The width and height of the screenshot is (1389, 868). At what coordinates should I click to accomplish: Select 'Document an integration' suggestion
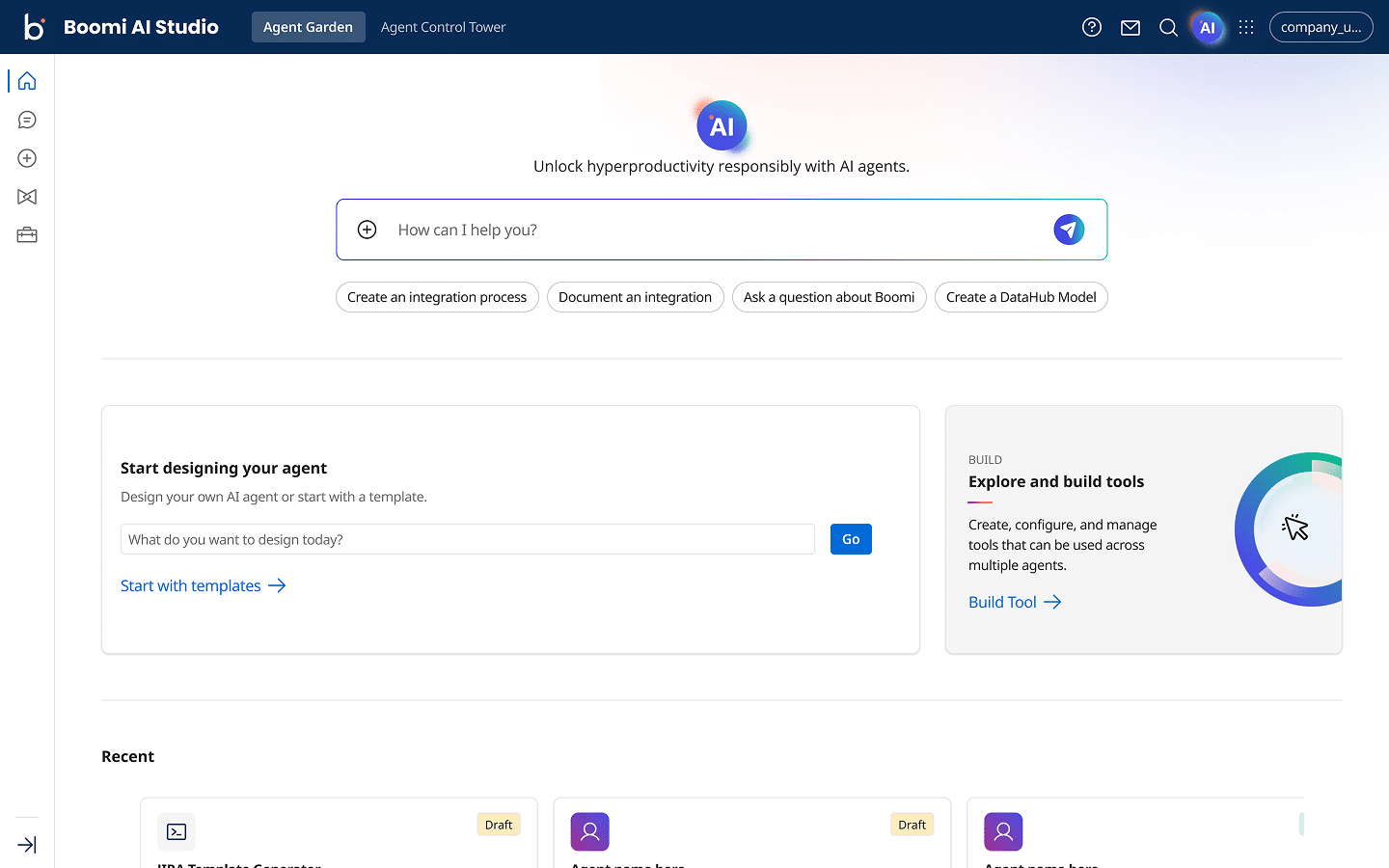(x=636, y=297)
